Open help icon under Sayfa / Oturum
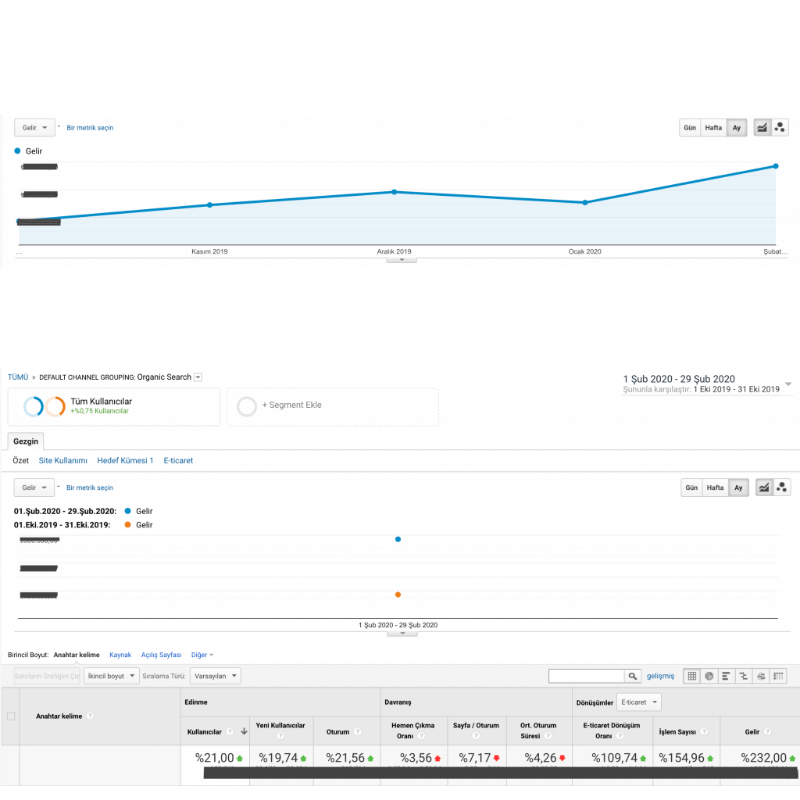Screen dimensions: 800x800 pos(476,736)
